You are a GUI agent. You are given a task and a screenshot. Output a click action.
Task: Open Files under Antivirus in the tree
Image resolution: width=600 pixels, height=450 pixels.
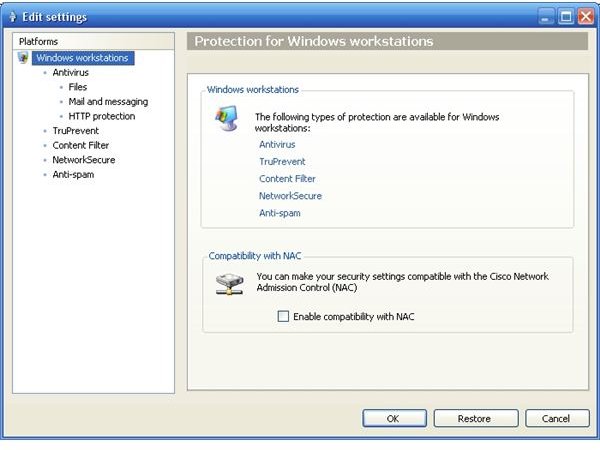click(x=78, y=87)
